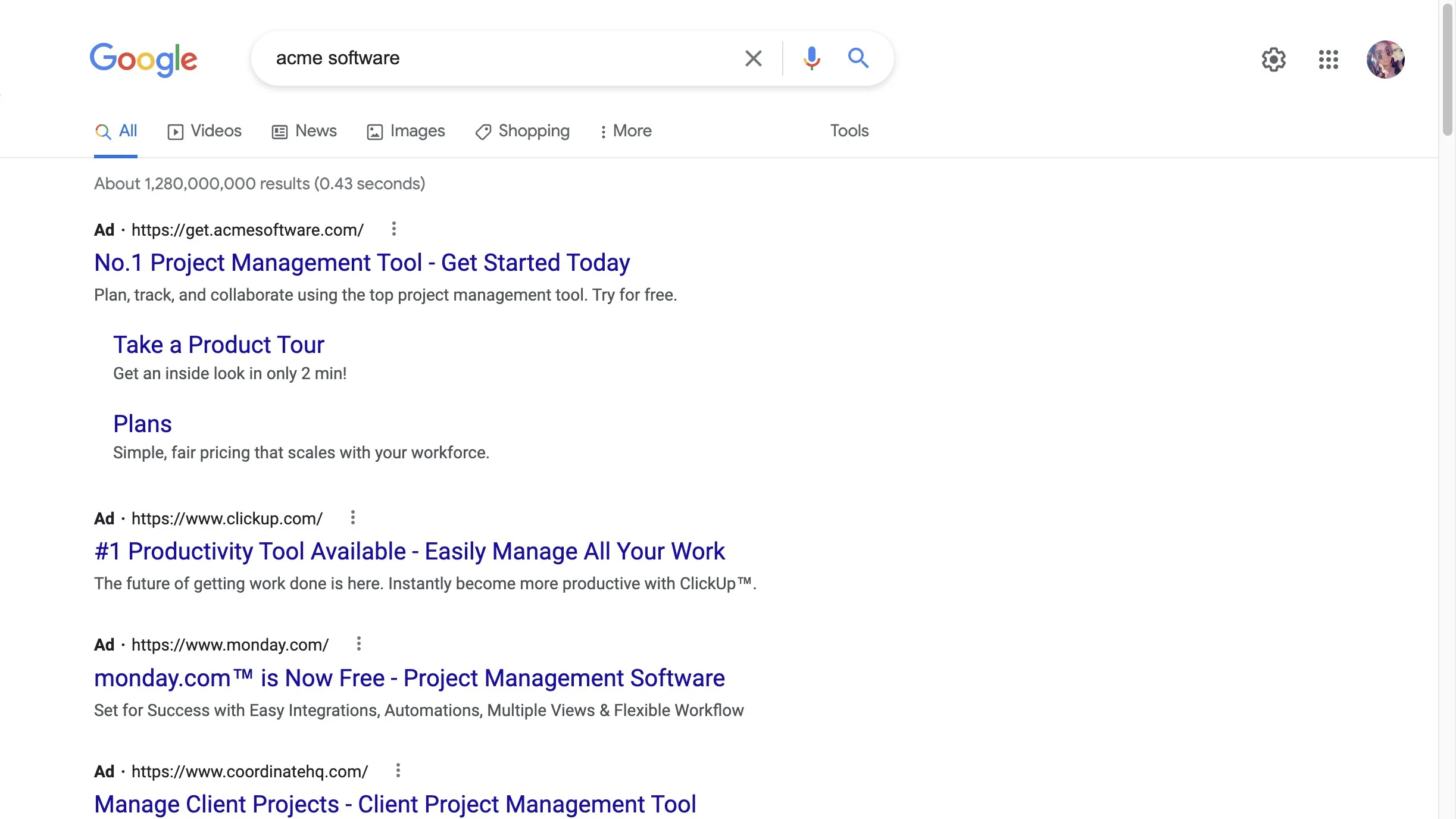
Task: Click the 'Plan, track, and collaborate' ad description
Action: [x=386, y=295]
